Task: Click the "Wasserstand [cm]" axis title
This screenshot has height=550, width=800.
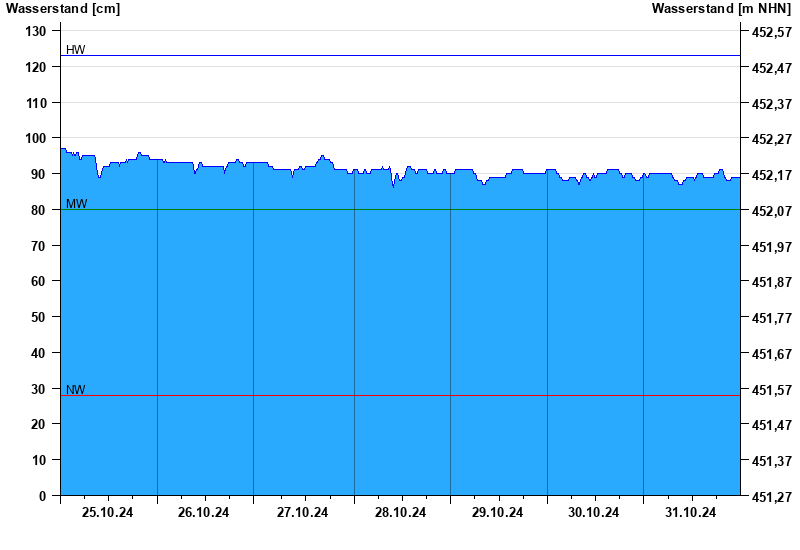Action: pos(63,9)
